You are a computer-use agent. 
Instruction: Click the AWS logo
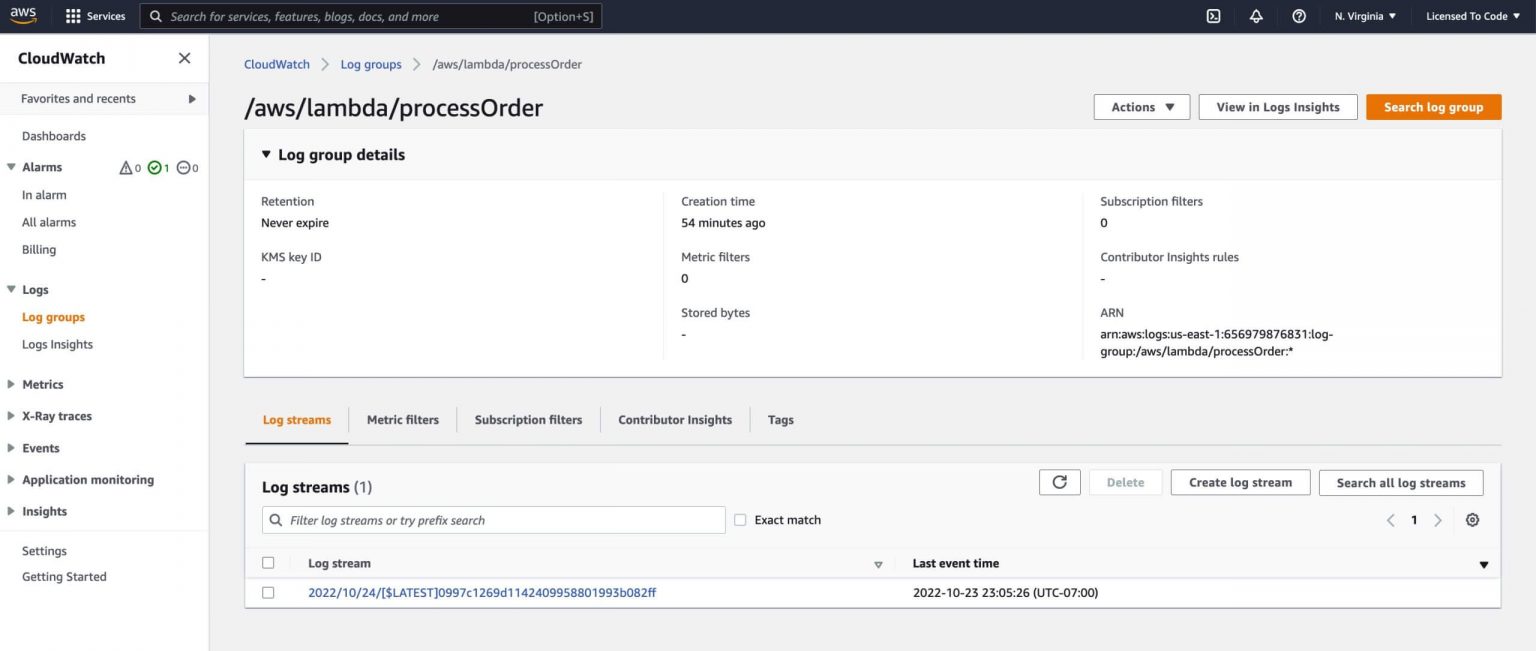pos(22,15)
